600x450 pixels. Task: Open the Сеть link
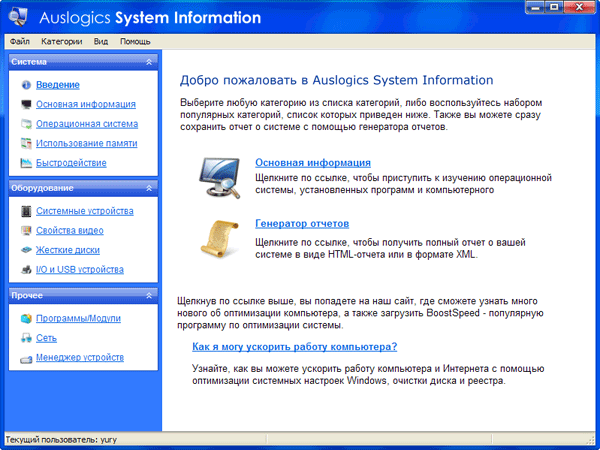[x=46, y=338]
